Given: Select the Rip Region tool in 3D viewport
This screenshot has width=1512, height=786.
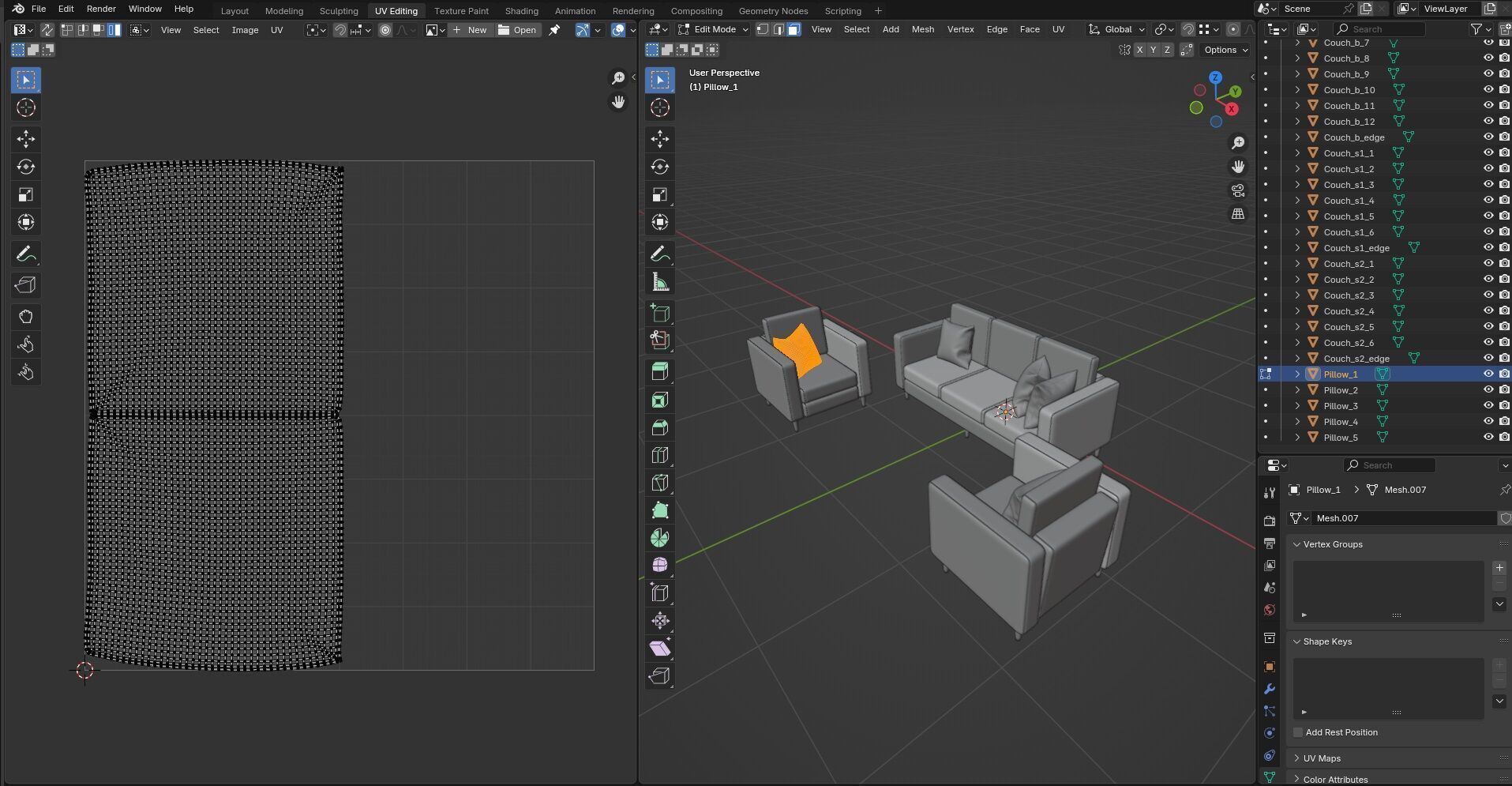Looking at the screenshot, I should [x=660, y=676].
